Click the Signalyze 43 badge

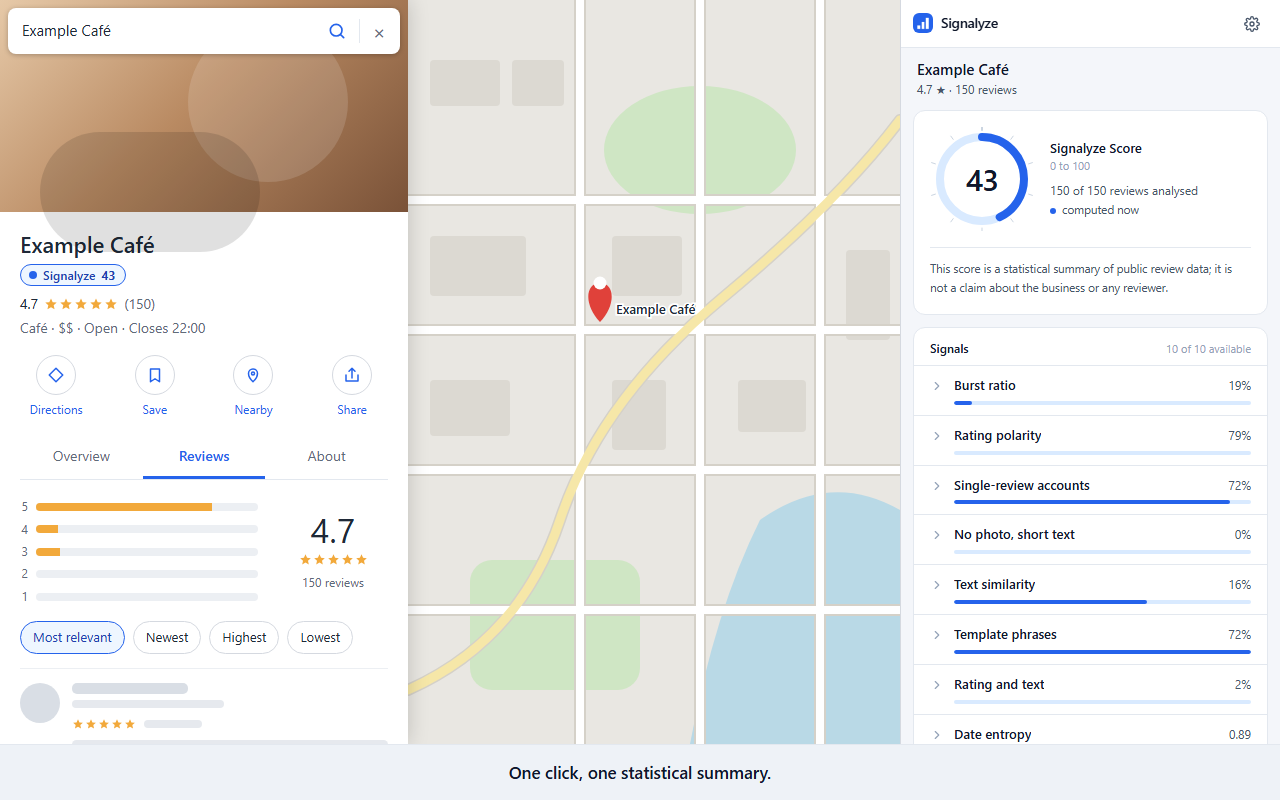click(73, 275)
